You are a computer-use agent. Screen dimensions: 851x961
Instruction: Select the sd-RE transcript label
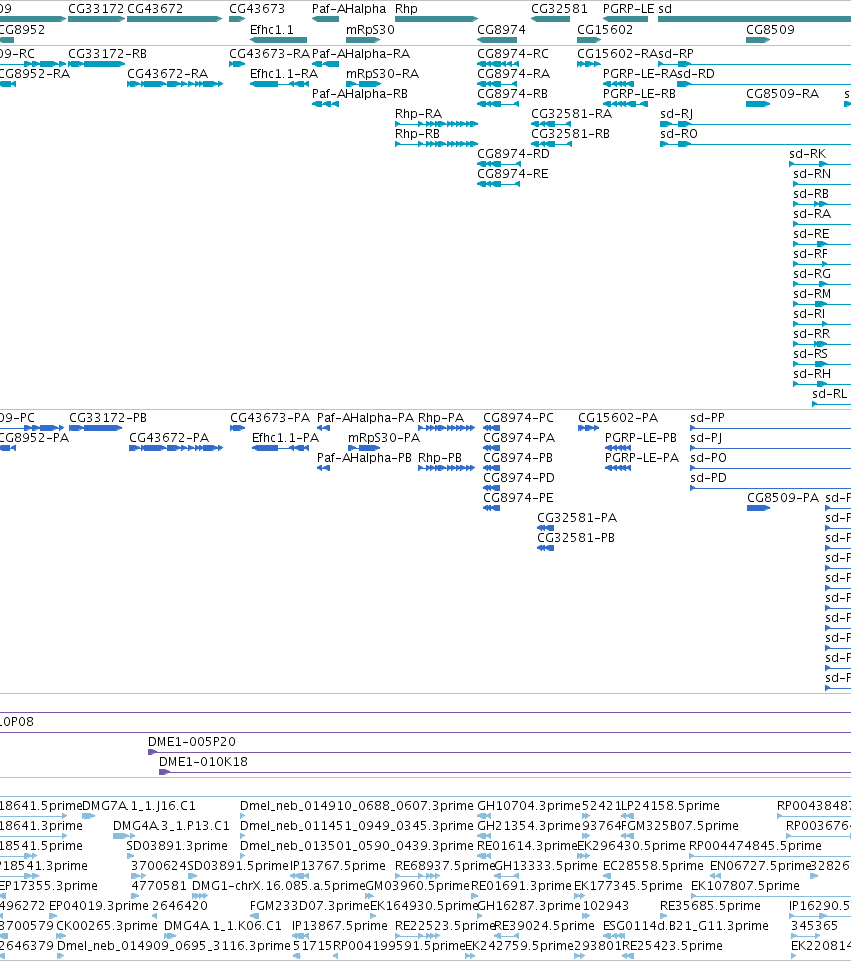(811, 234)
